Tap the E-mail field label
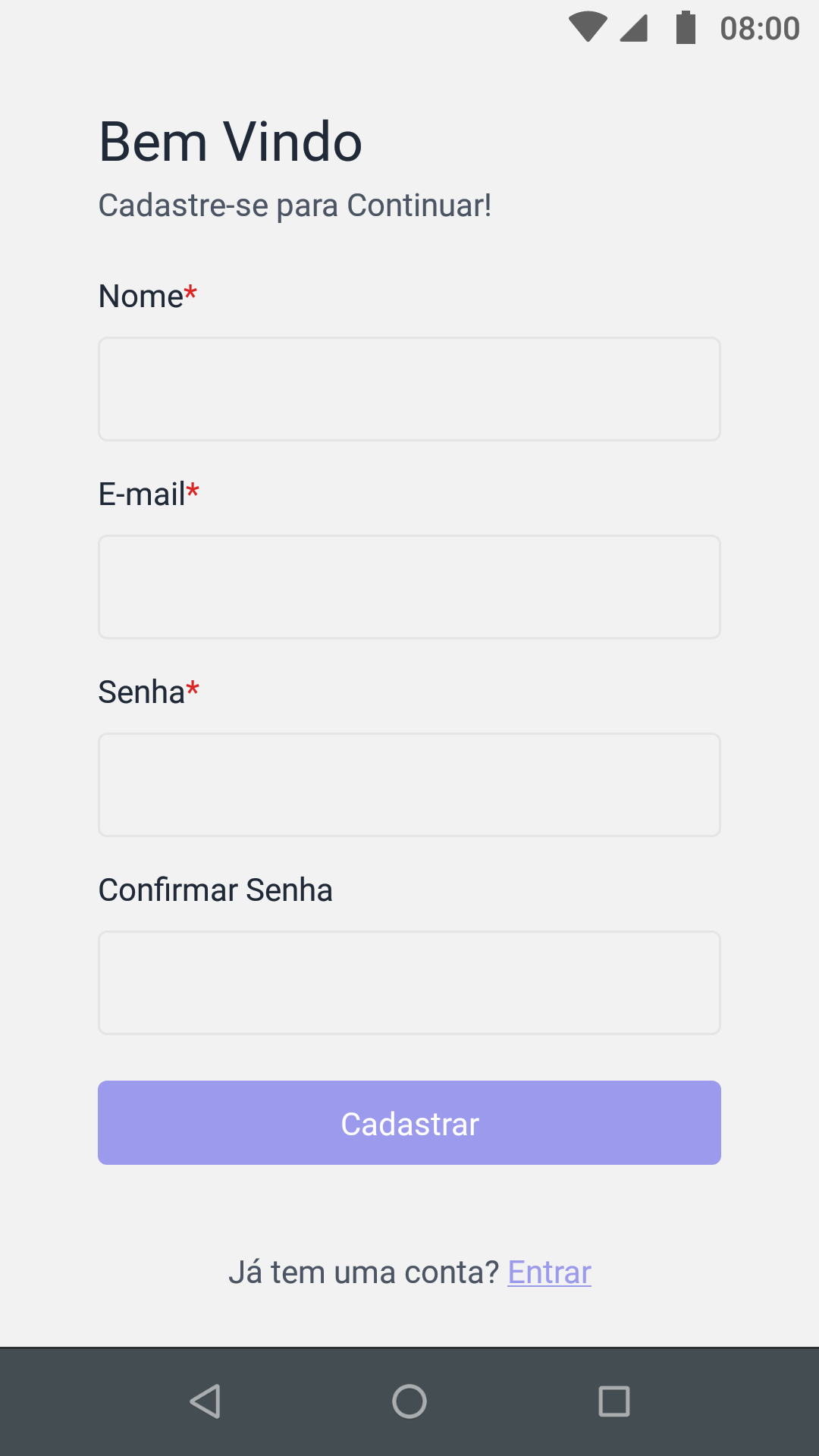Screen dimensions: 819x1456 point(143,494)
